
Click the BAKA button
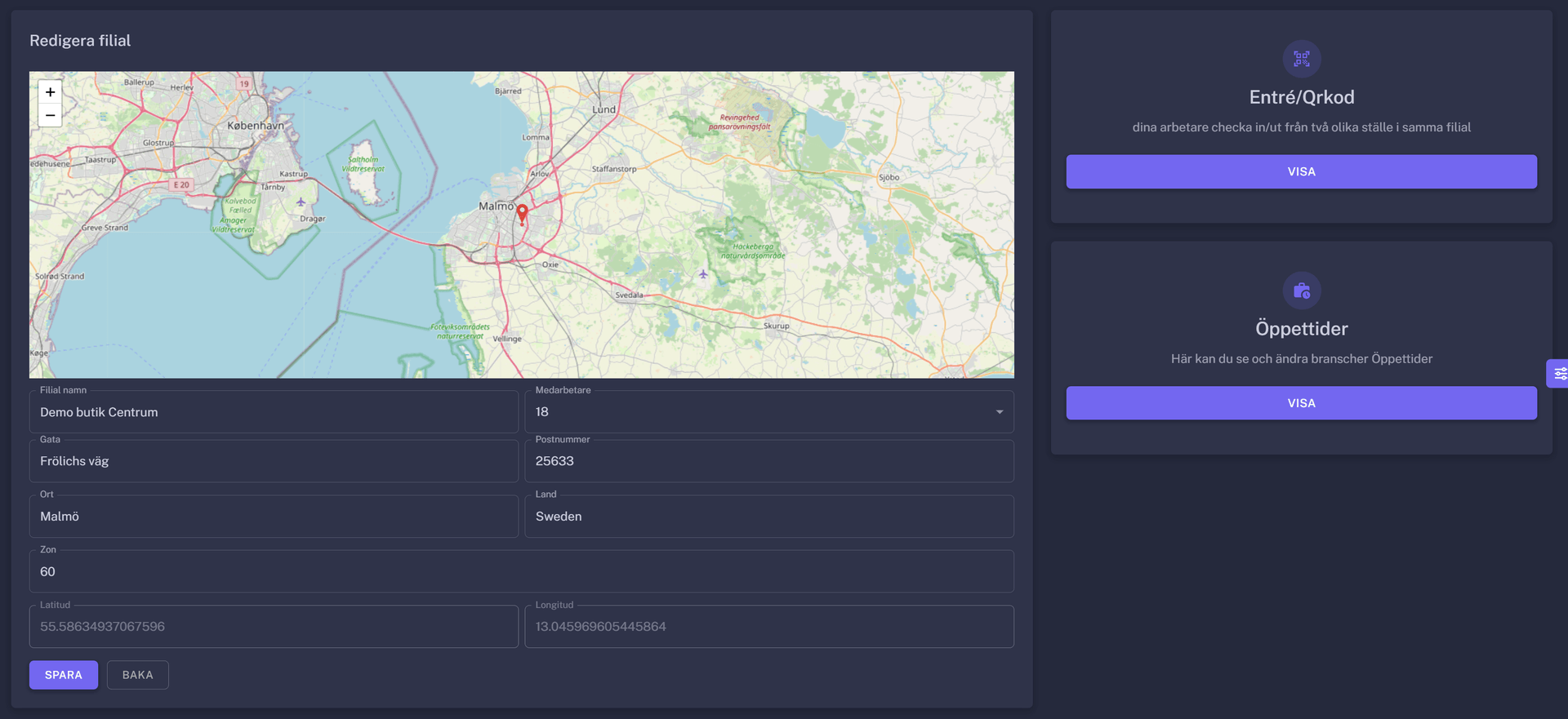pos(137,675)
